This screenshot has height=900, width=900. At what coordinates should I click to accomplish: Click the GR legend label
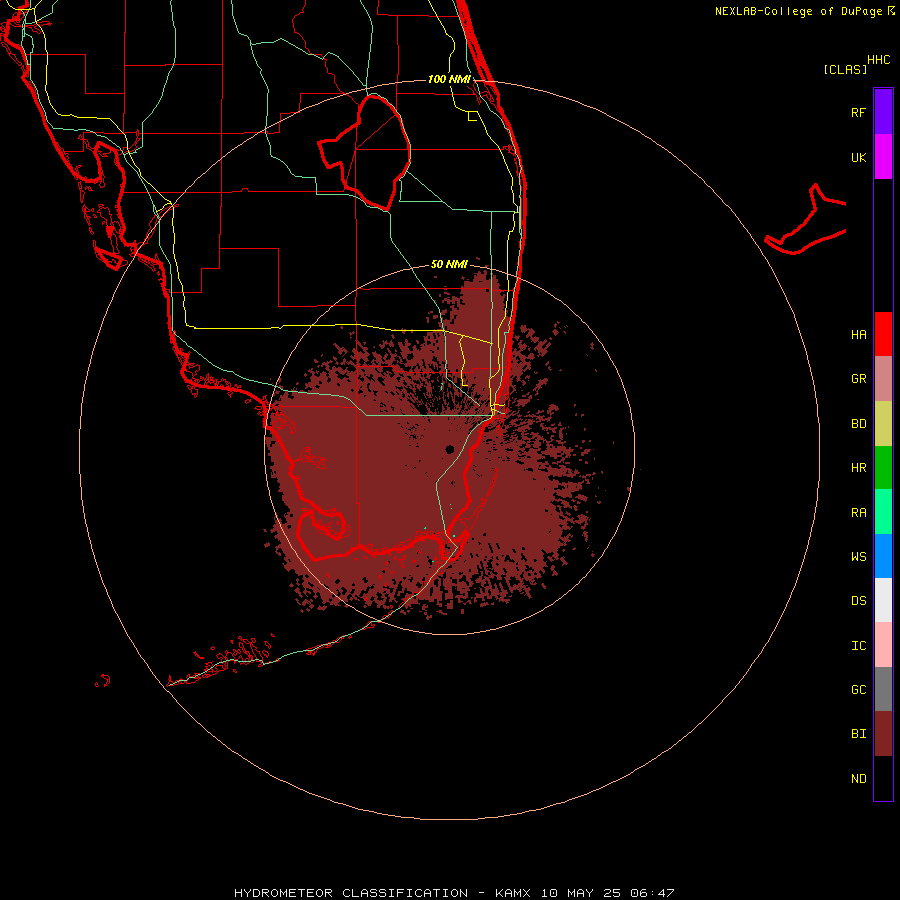coord(858,379)
